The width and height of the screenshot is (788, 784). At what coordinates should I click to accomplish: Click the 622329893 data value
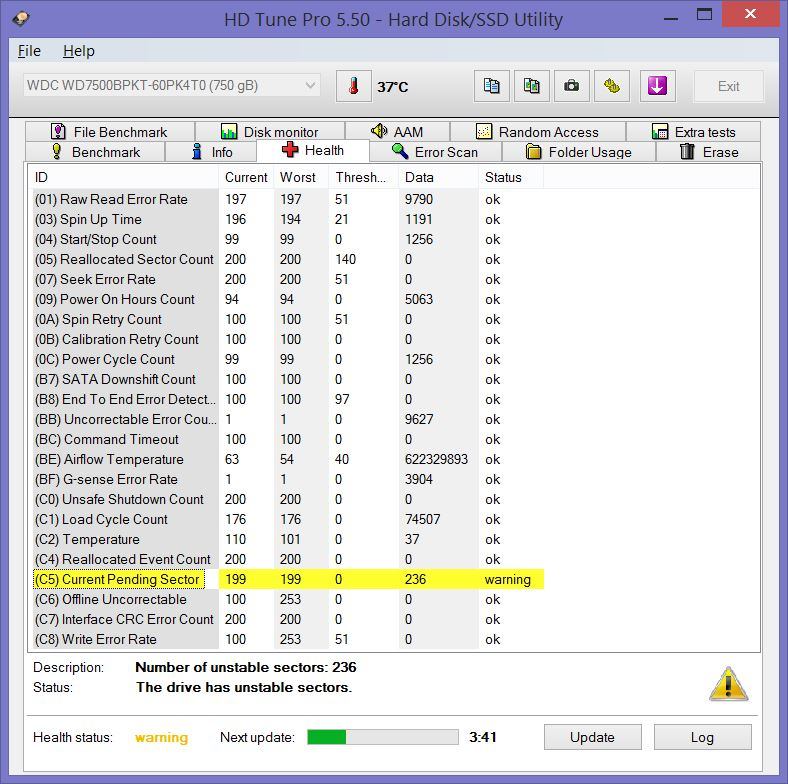click(436, 459)
